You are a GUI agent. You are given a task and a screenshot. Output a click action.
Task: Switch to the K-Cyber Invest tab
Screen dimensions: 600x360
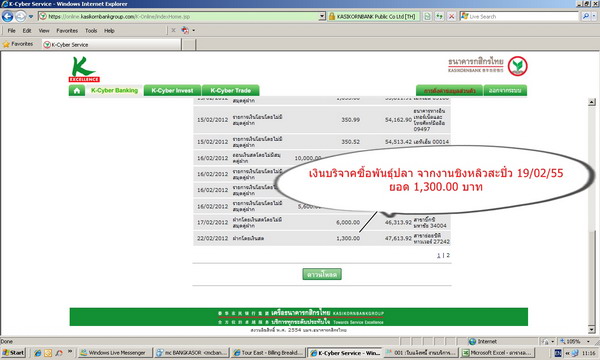tap(172, 91)
